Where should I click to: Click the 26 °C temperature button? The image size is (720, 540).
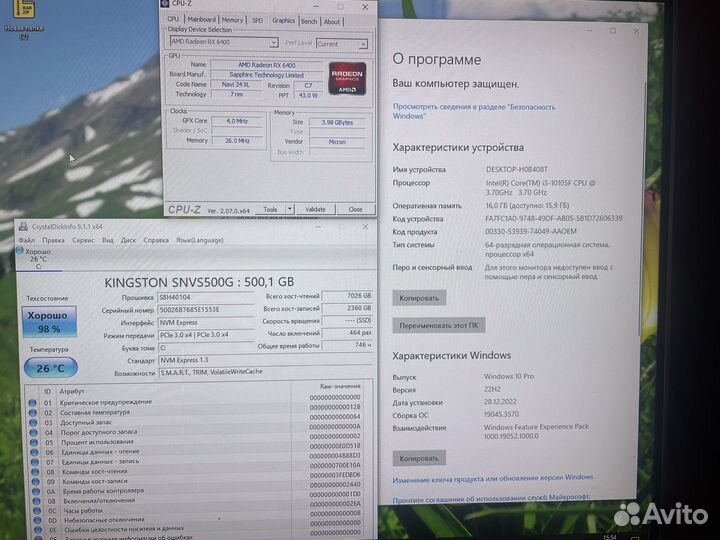pyautogui.click(x=51, y=368)
